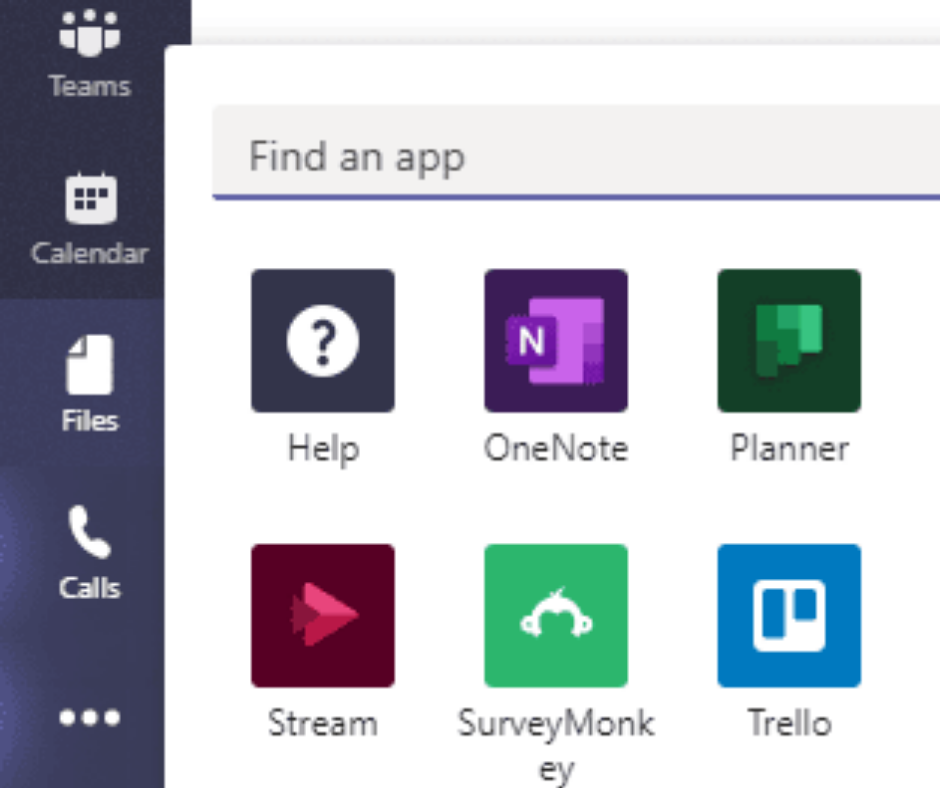Click the OneNote label text
Viewport: 940px width, 788px height.
pos(556,448)
